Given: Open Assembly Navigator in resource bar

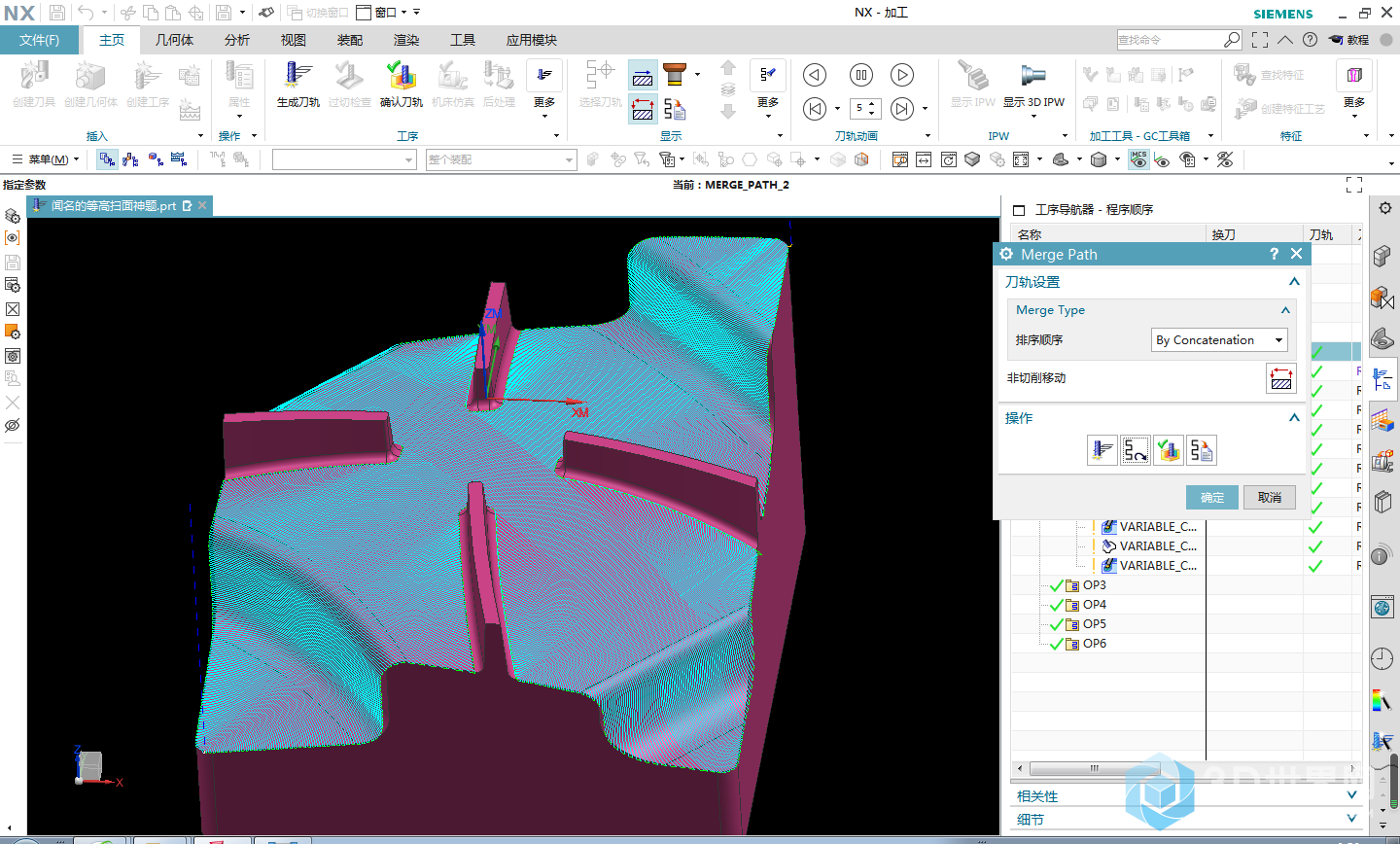Looking at the screenshot, I should tap(1382, 256).
